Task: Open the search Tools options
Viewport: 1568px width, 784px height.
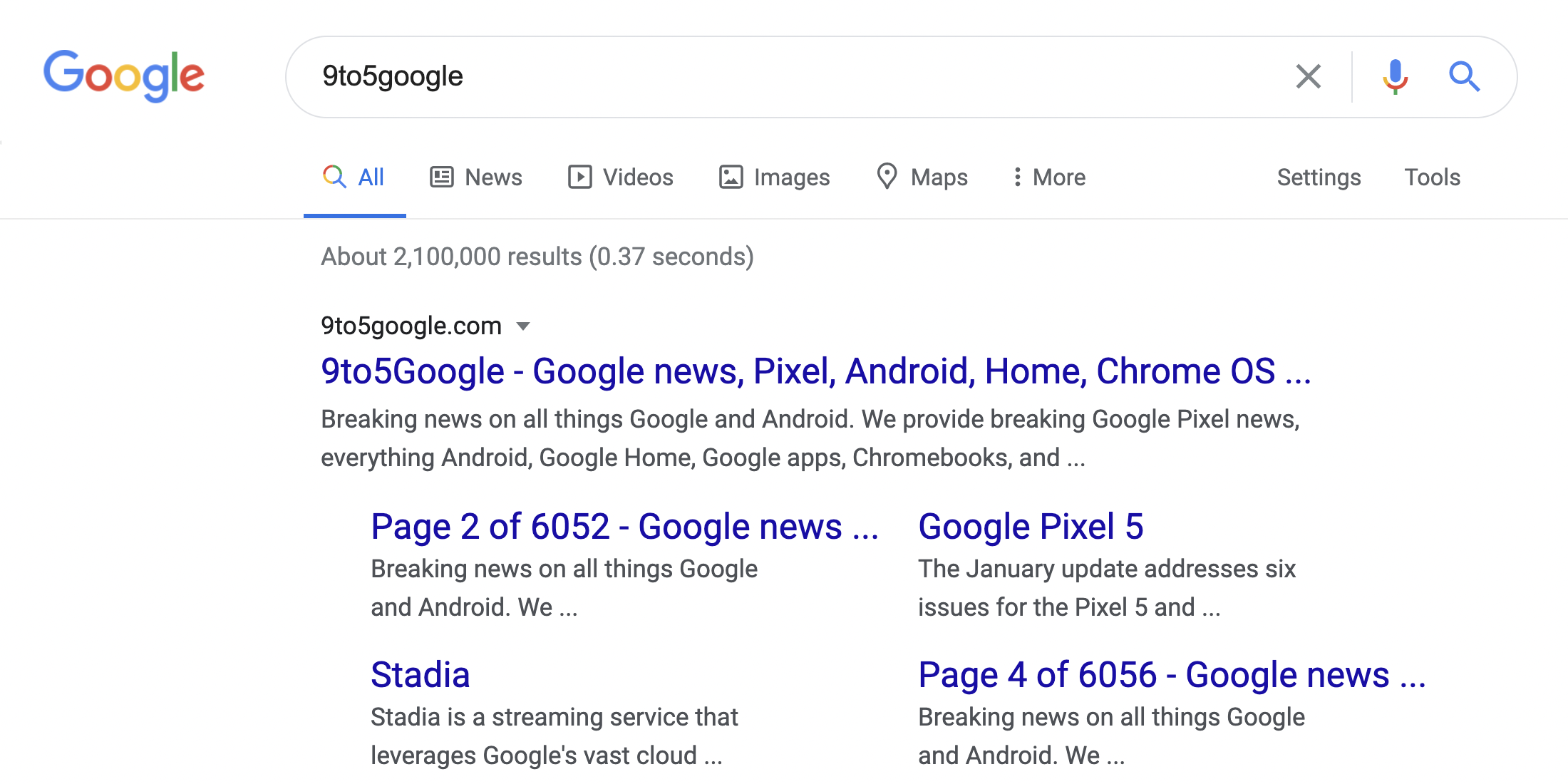Action: (x=1432, y=177)
